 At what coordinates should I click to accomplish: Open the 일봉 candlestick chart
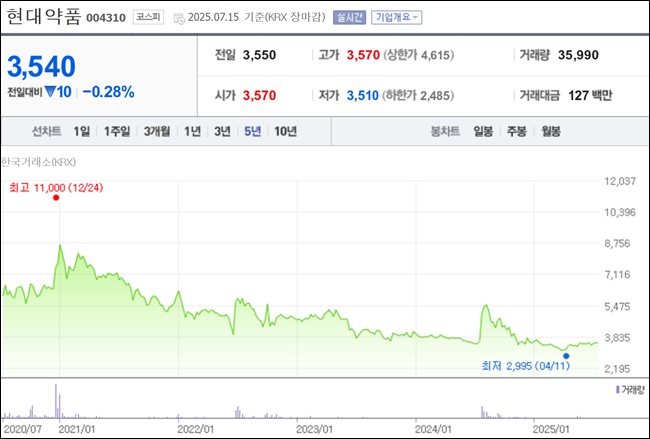click(483, 131)
